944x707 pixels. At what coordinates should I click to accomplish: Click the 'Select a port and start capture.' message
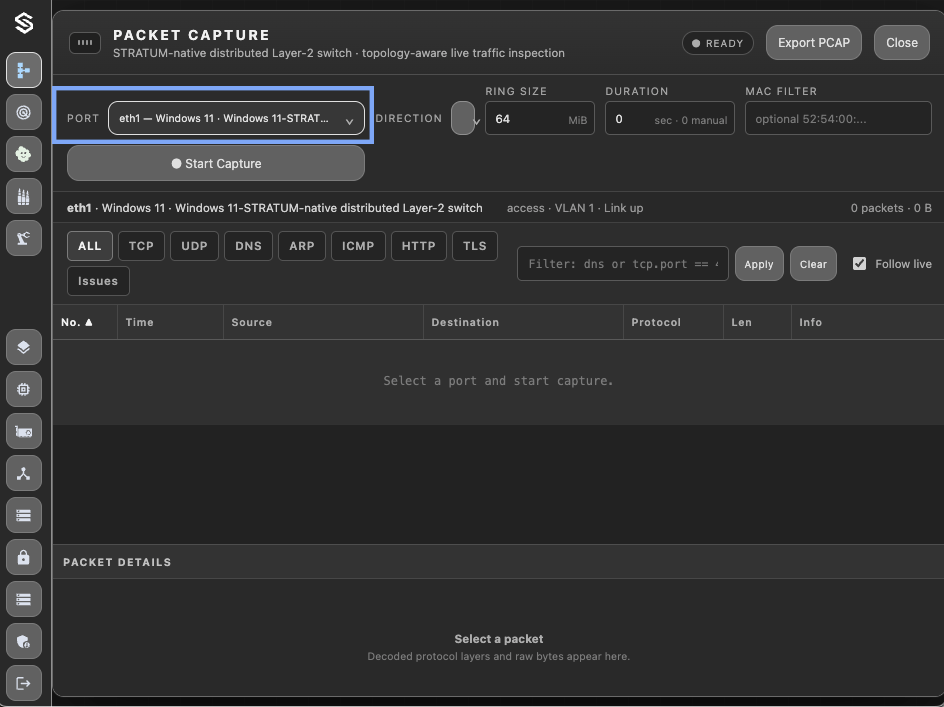[x=498, y=381]
